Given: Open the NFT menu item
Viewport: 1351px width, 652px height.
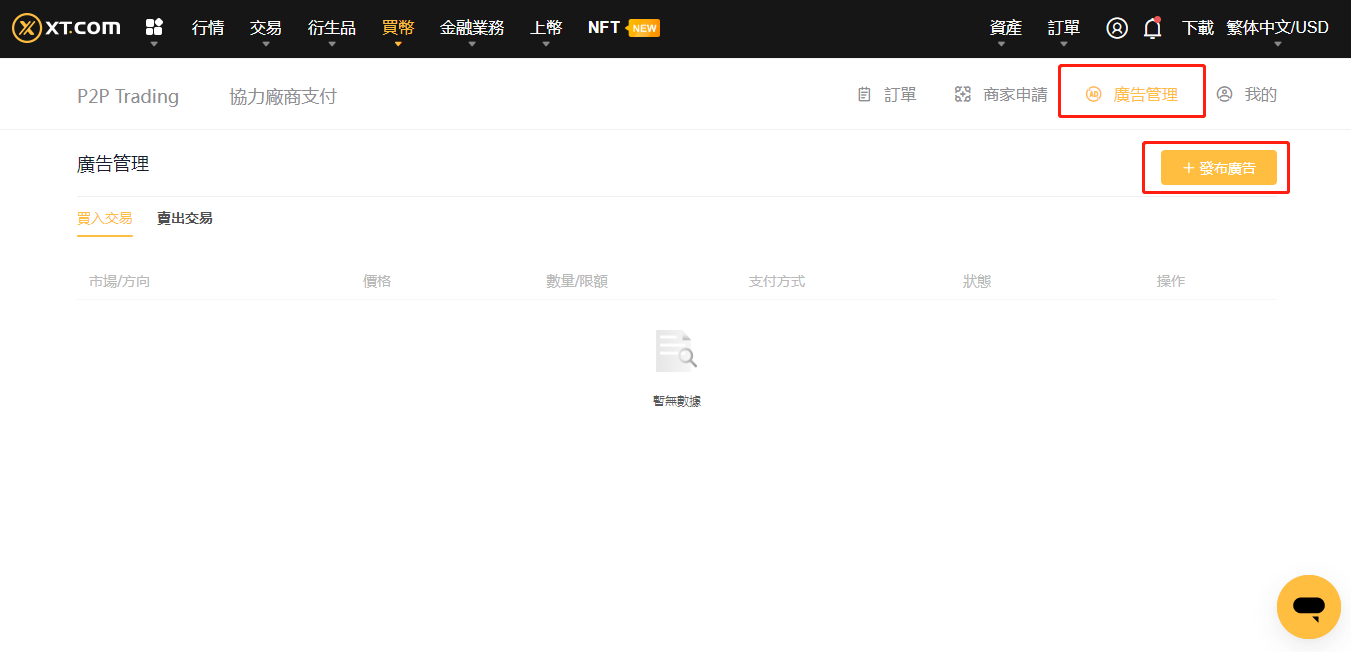Looking at the screenshot, I should pos(604,28).
